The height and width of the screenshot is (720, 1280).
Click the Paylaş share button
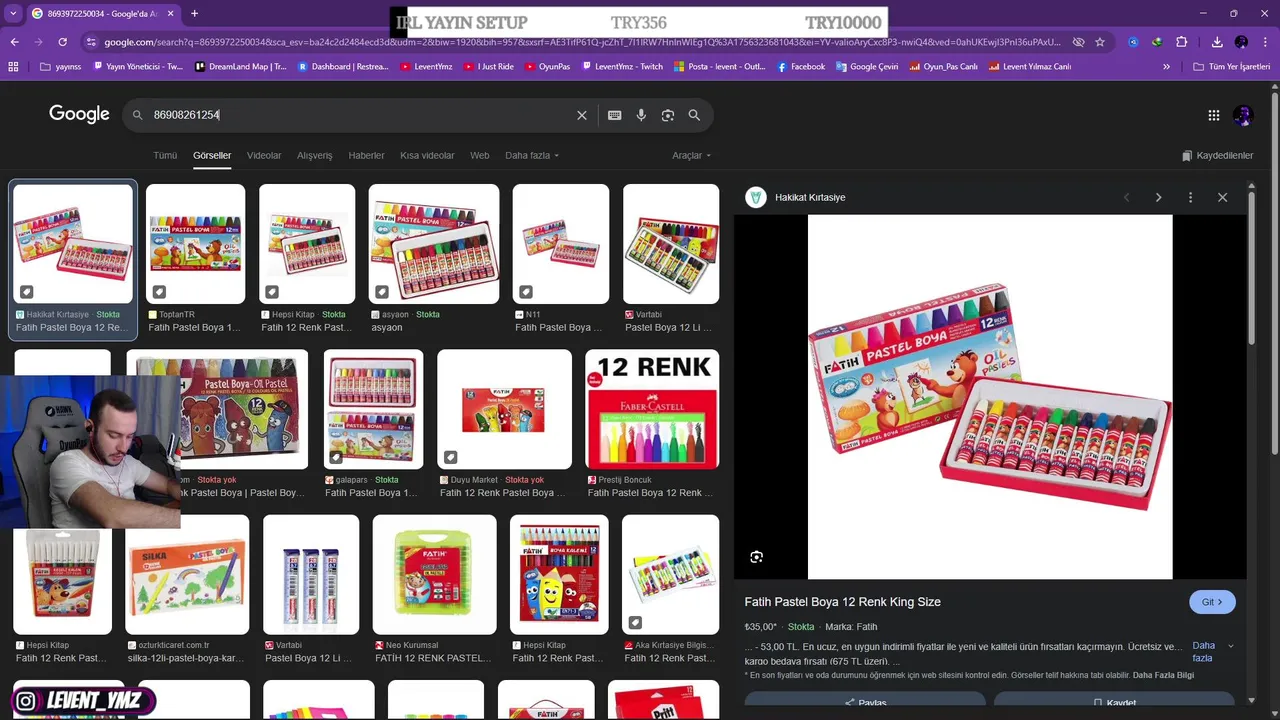[x=865, y=702]
